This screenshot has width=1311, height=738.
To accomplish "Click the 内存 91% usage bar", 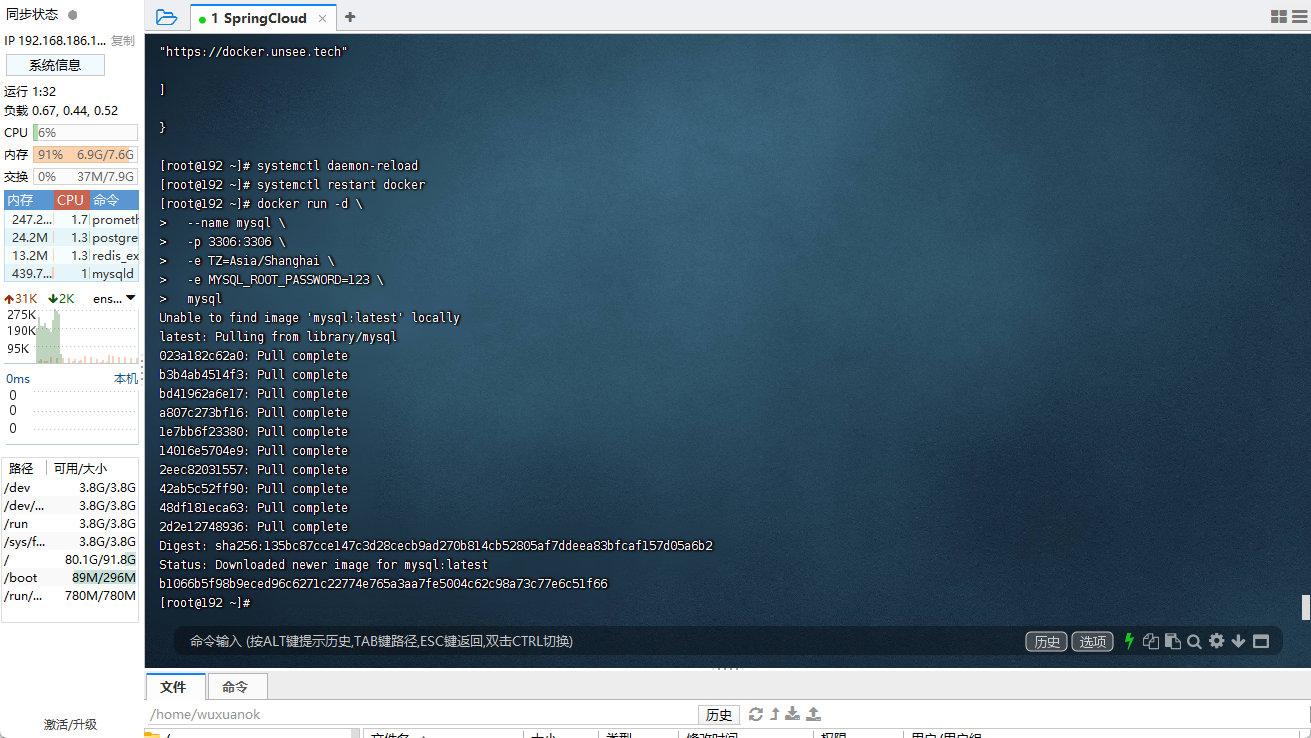I will [86, 155].
